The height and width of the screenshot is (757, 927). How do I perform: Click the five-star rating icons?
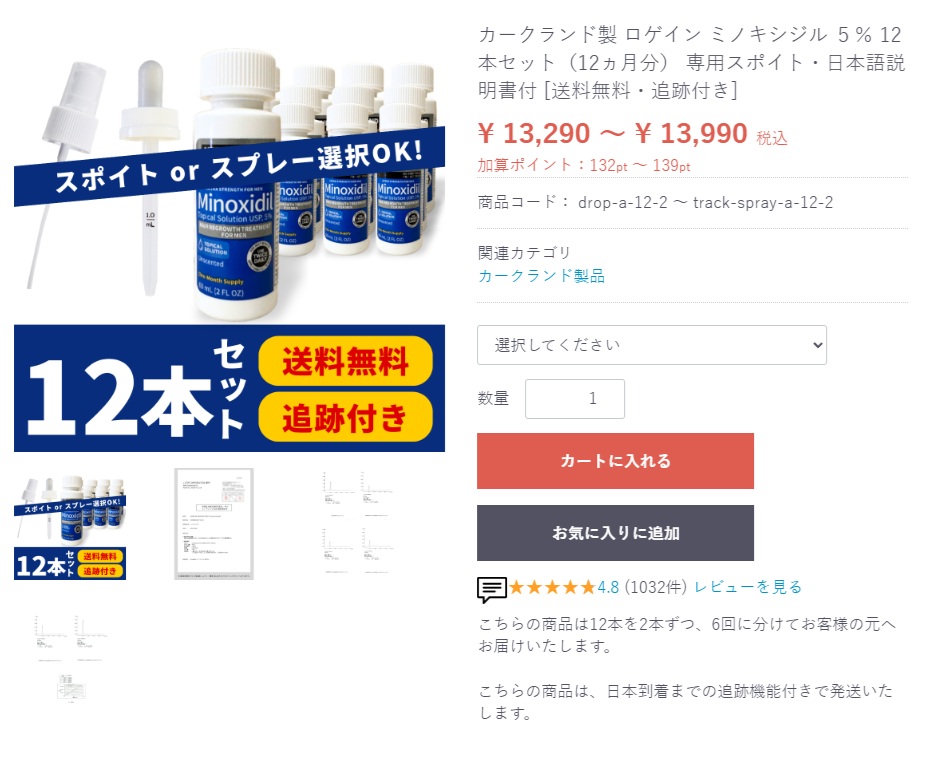(x=552, y=587)
